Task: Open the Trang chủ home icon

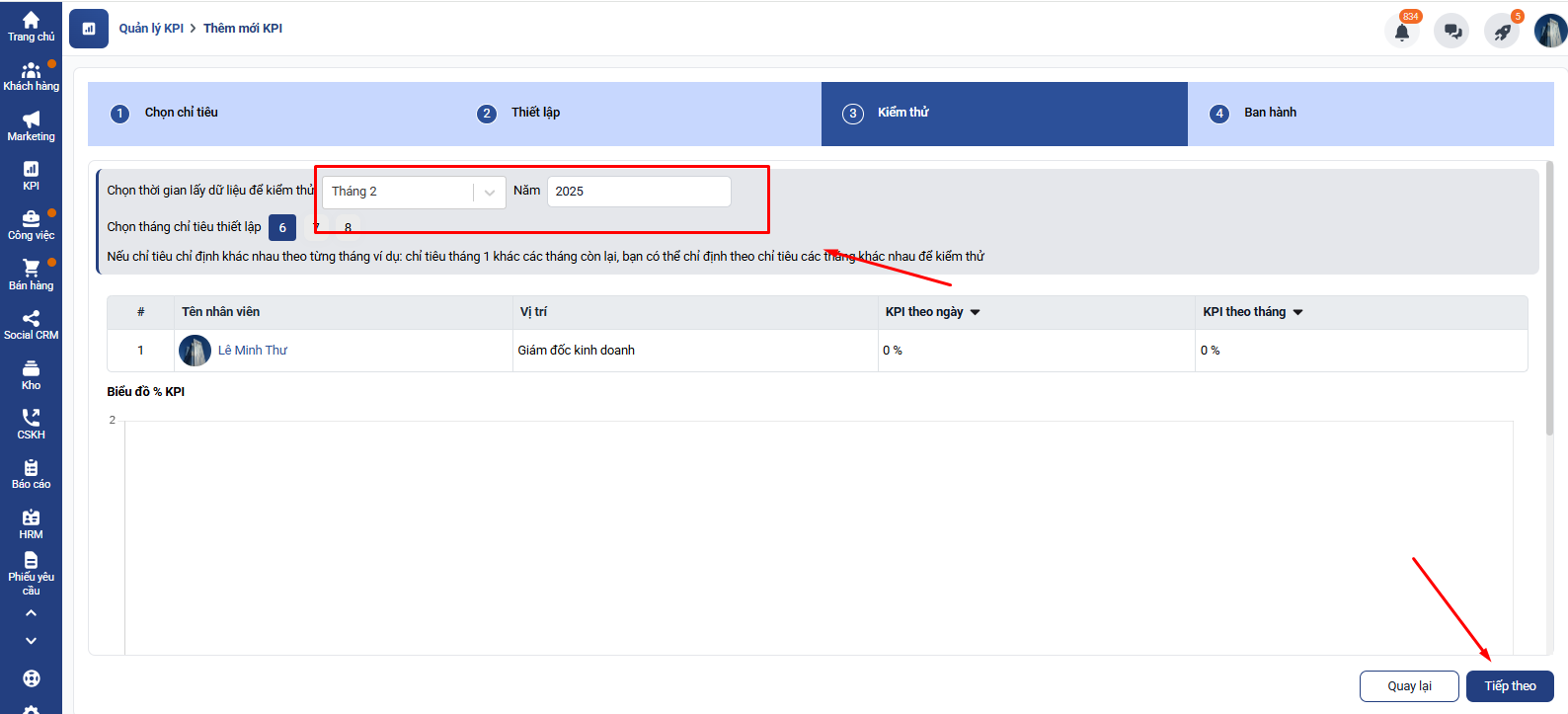Action: tap(31, 26)
